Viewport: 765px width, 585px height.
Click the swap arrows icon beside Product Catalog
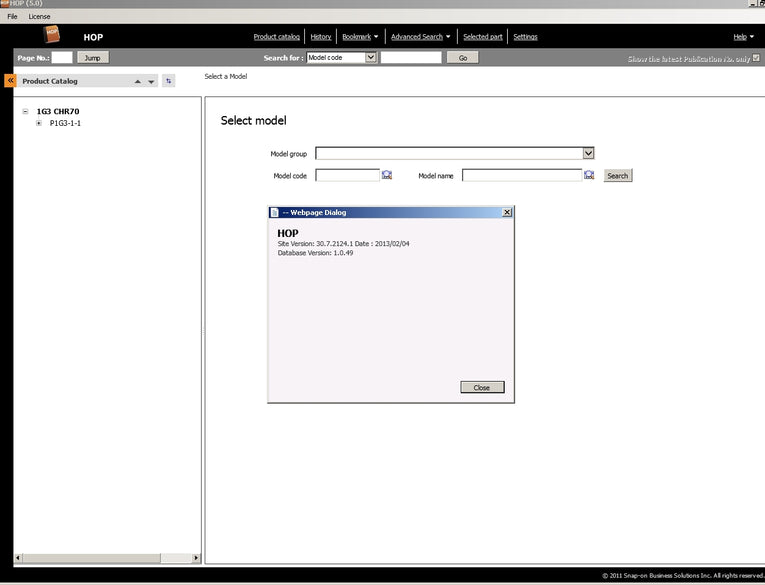click(x=168, y=81)
